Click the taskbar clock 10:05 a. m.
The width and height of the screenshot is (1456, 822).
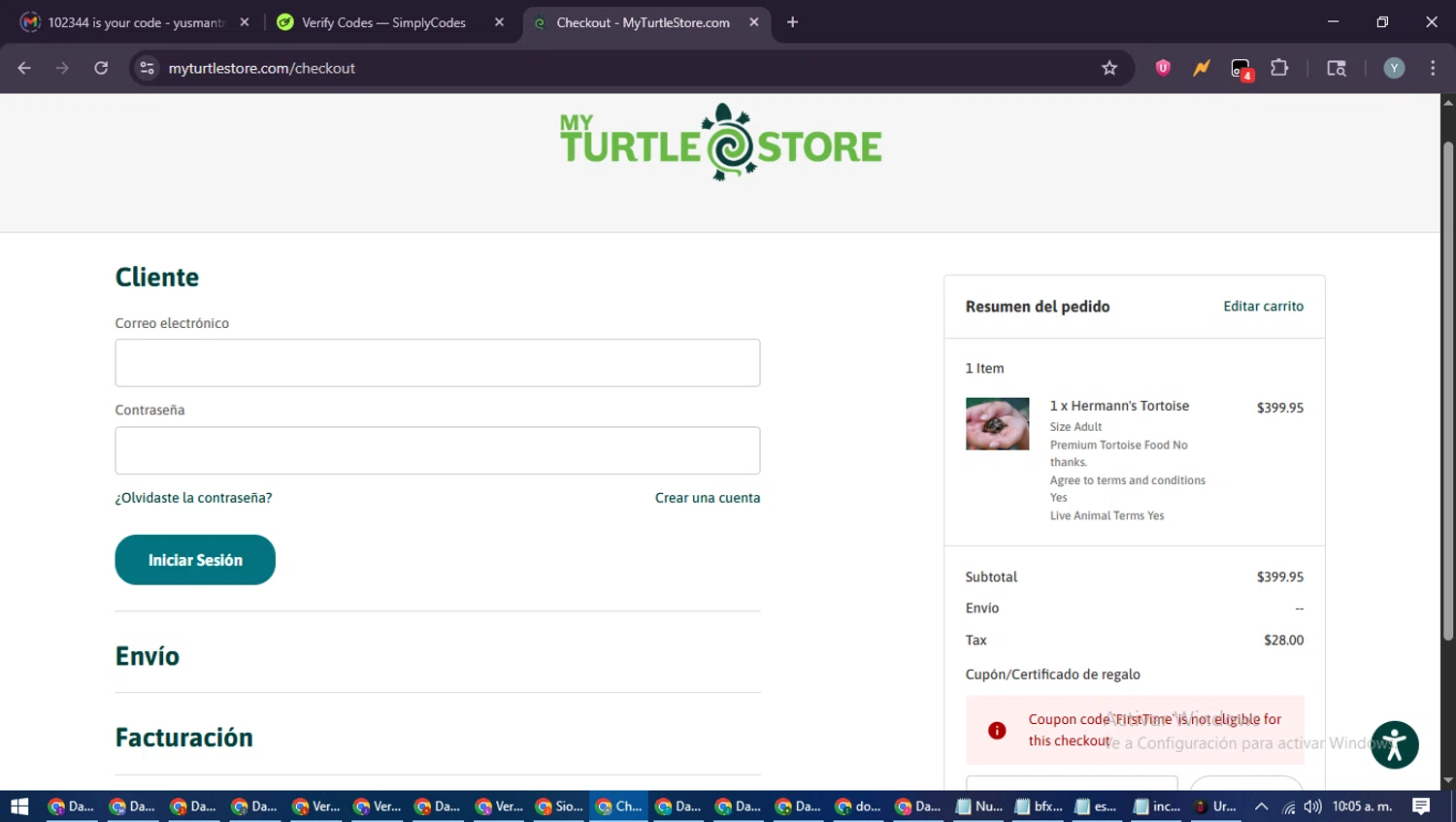click(x=1362, y=806)
